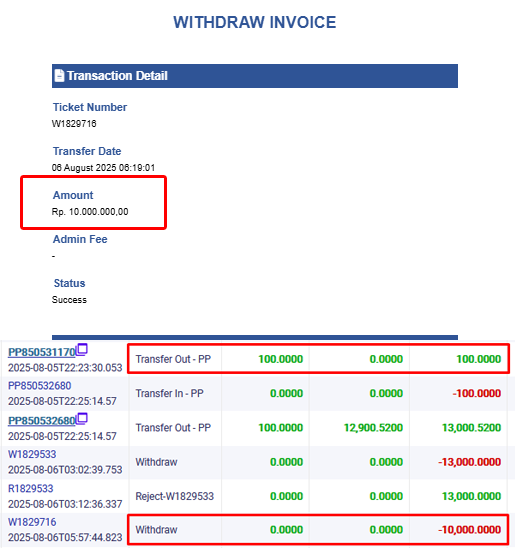Click timestamp 2025-08-06T03:12:36.337
The height and width of the screenshot is (551, 515).
coord(65,504)
